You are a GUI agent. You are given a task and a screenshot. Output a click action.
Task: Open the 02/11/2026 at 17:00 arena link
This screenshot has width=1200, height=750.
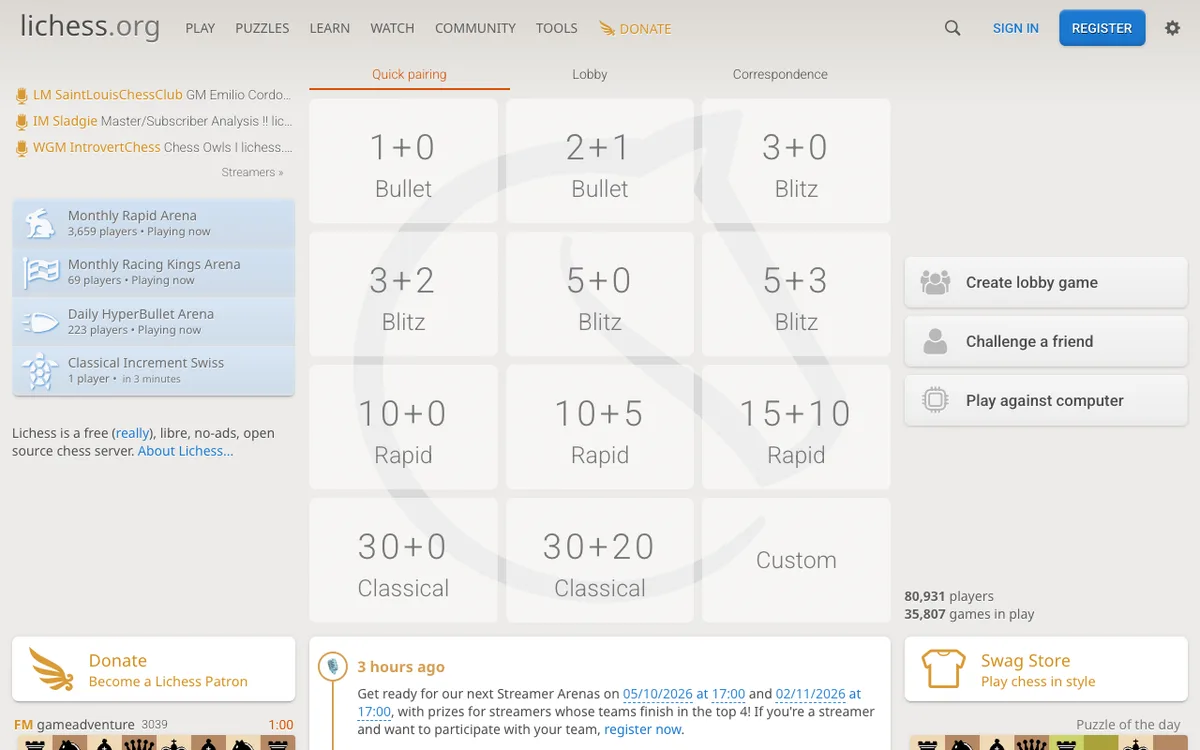pos(609,702)
